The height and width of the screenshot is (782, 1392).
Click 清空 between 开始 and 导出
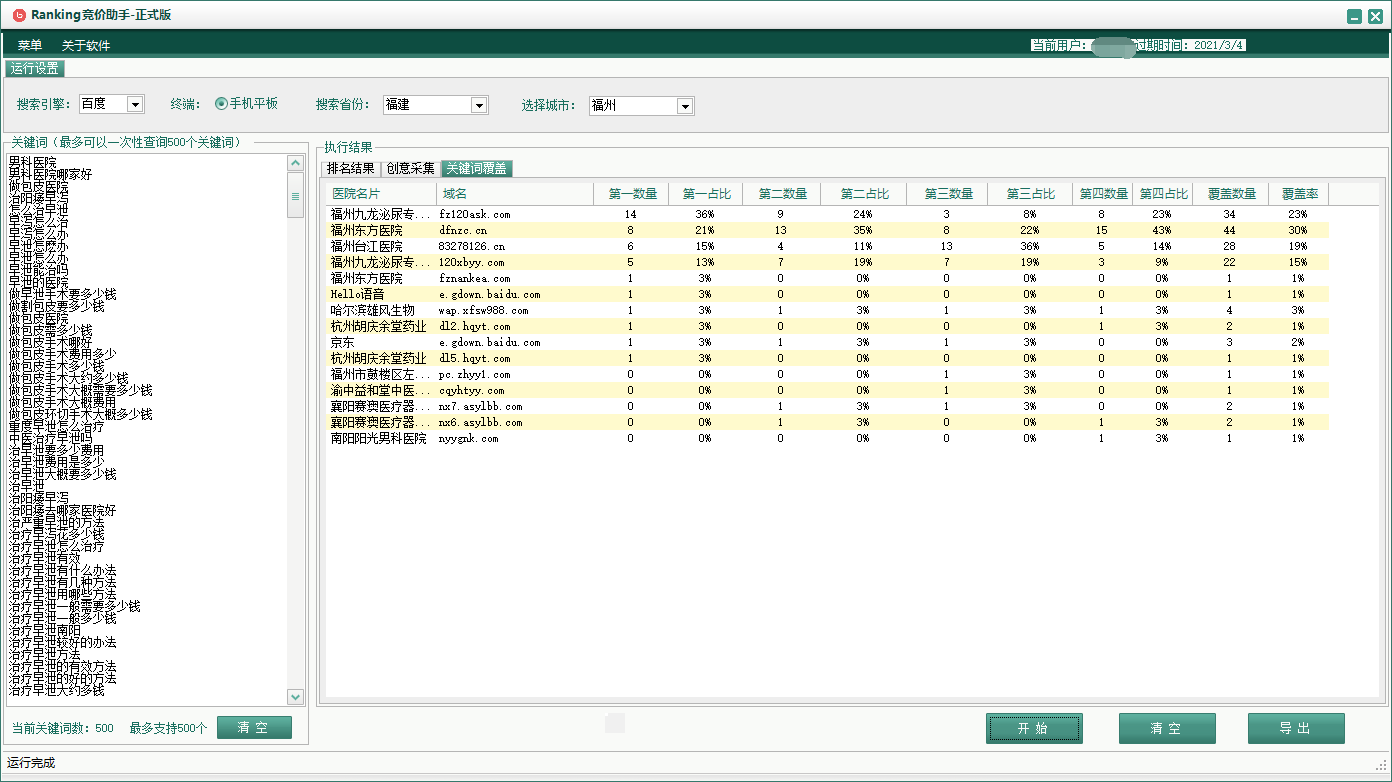(x=1167, y=728)
